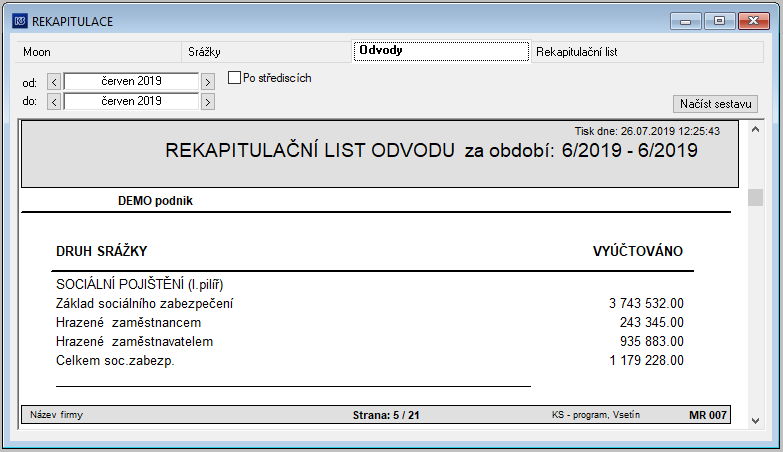Viewport: 783px width, 452px height.
Task: Click the report title REKAPITULAČNÍ LIST ODVODU
Action: tap(310, 150)
